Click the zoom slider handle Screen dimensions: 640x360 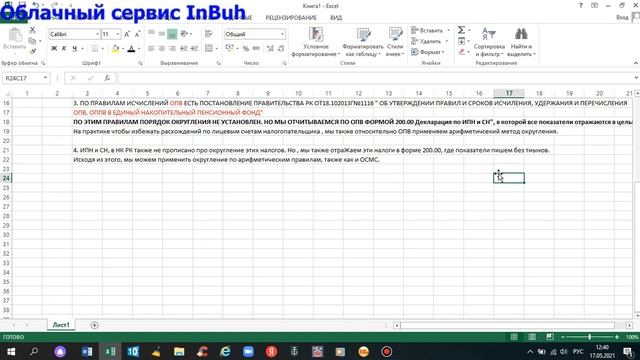click(x=589, y=337)
